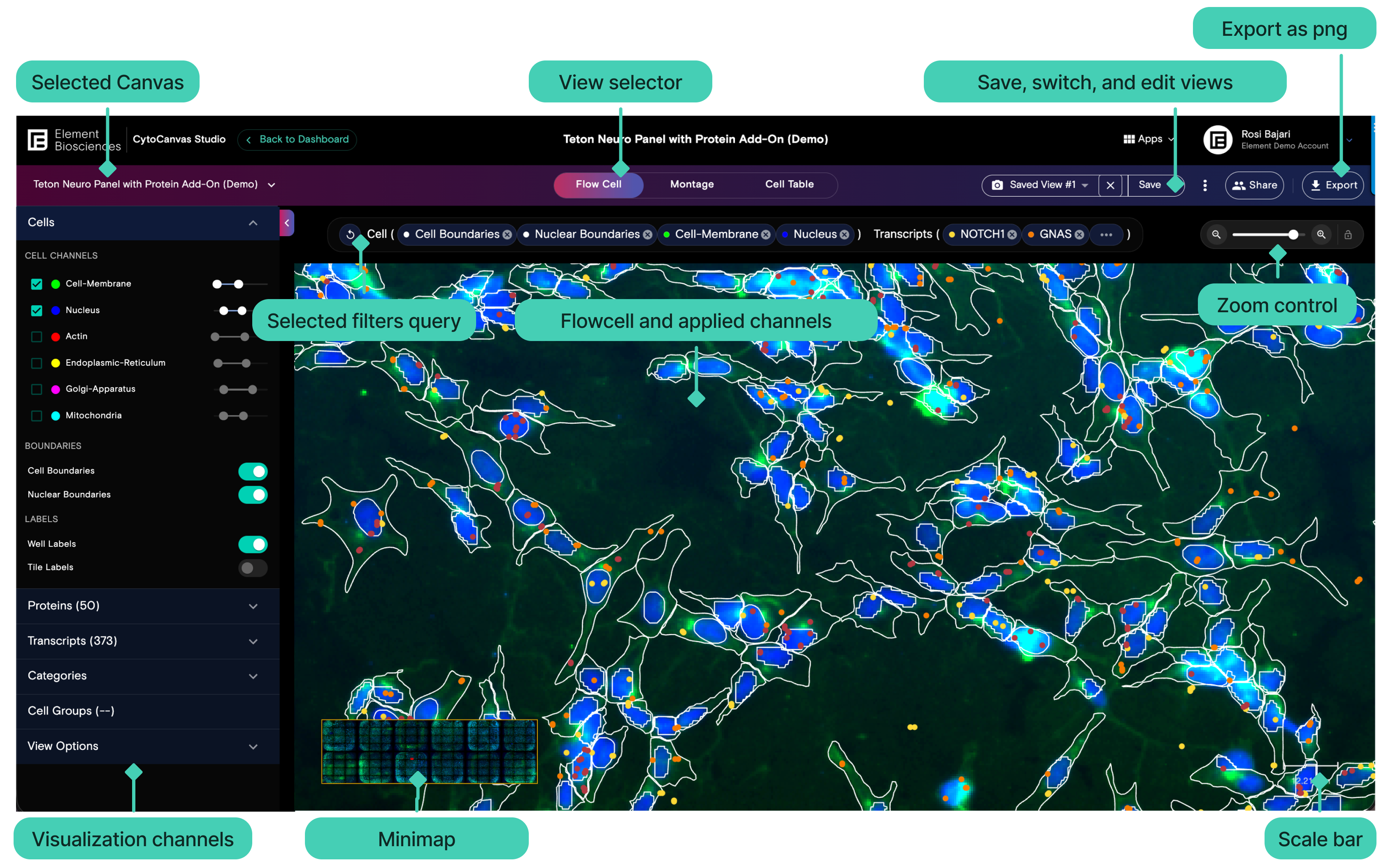Open the Apps grid menu
This screenshot has width=1388, height=868.
[x=1148, y=139]
